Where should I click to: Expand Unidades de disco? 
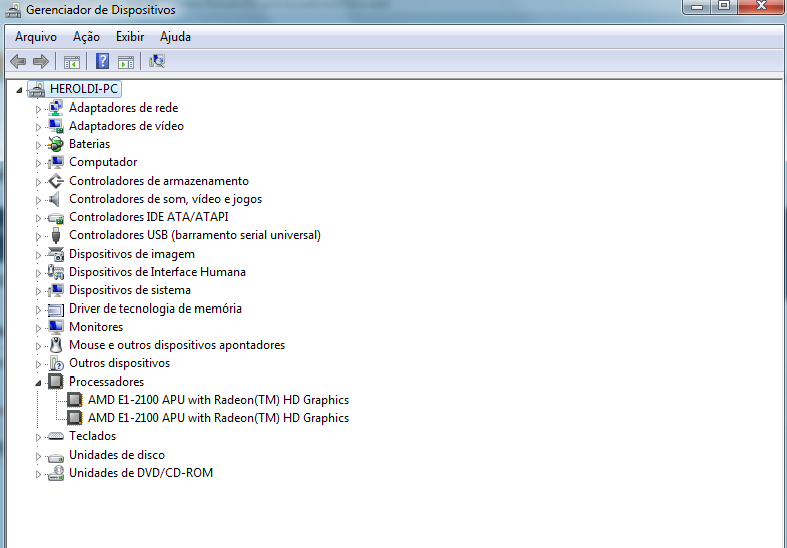coord(38,457)
